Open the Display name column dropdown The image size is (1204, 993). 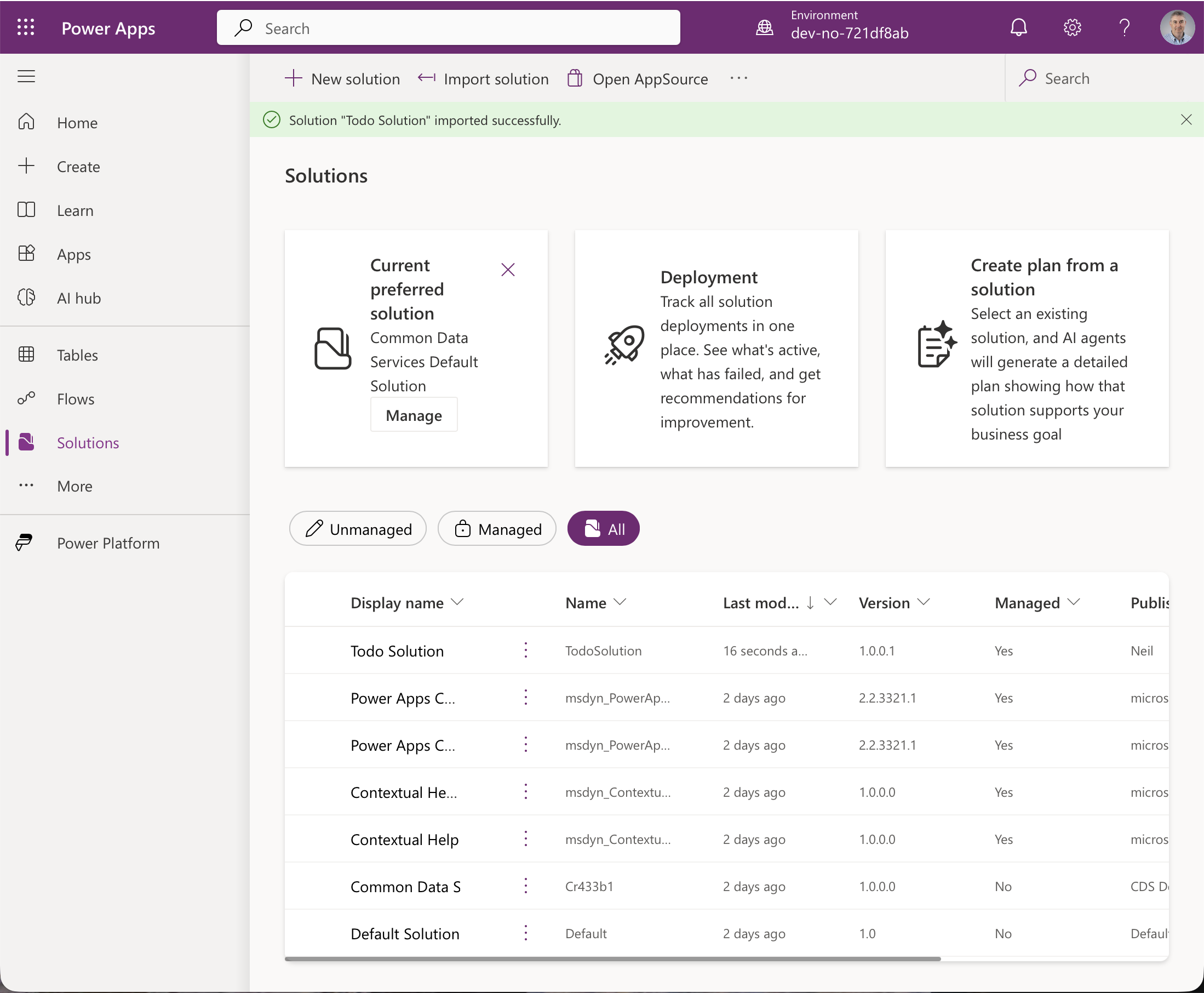point(457,602)
